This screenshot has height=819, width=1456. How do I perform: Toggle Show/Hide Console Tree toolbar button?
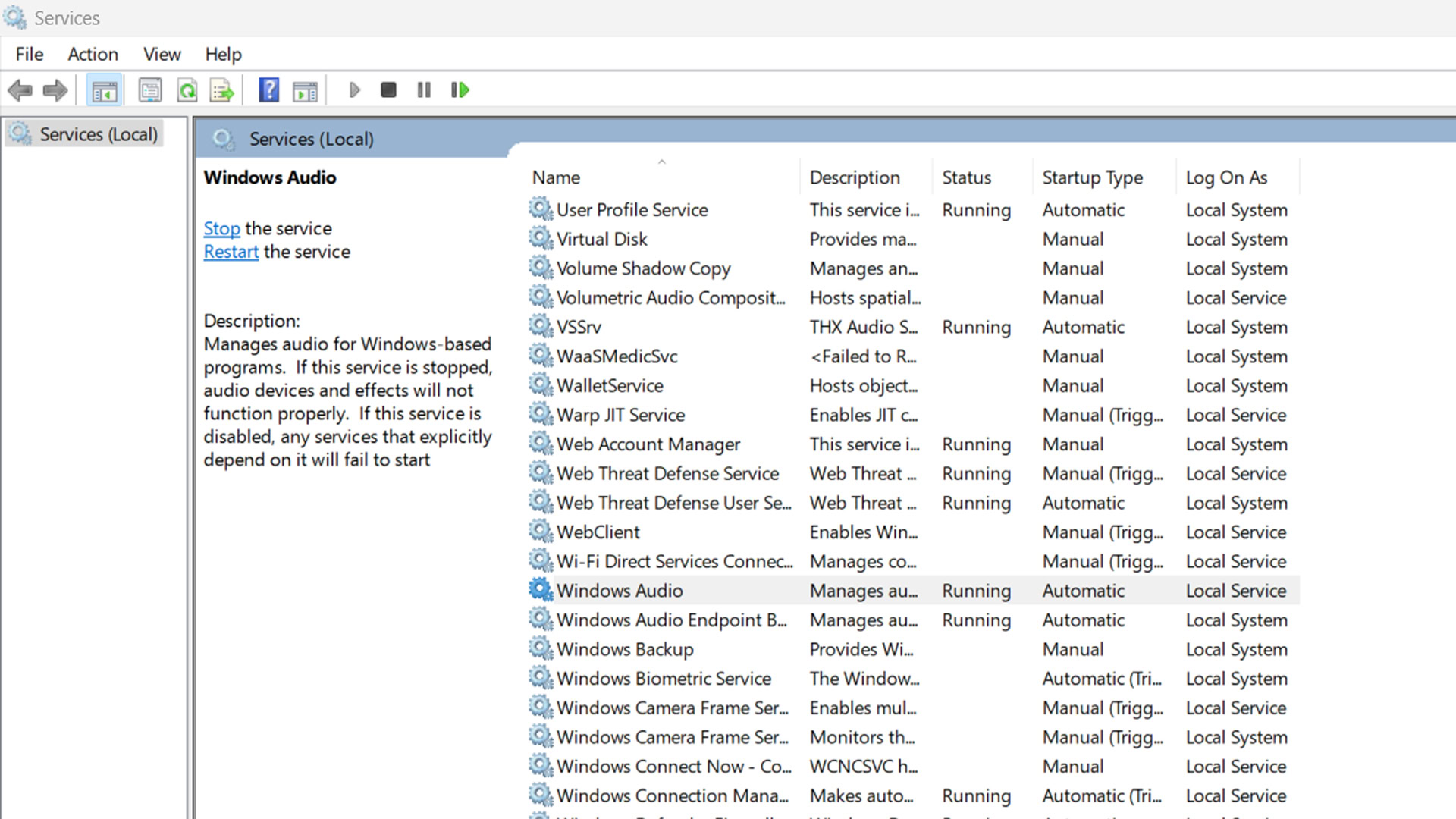tap(104, 91)
